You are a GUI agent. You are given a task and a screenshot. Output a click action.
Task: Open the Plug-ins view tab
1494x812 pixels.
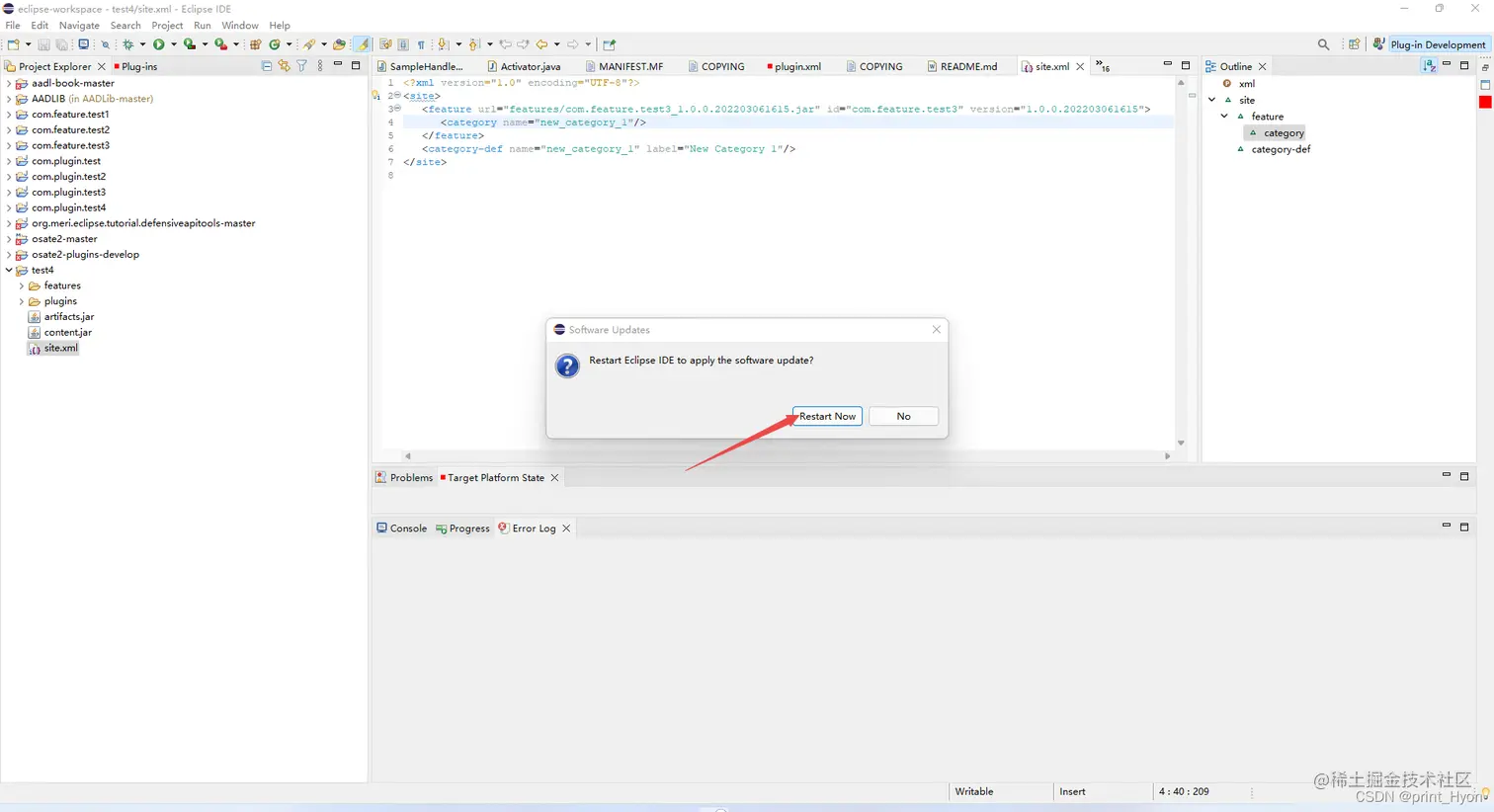pos(135,66)
